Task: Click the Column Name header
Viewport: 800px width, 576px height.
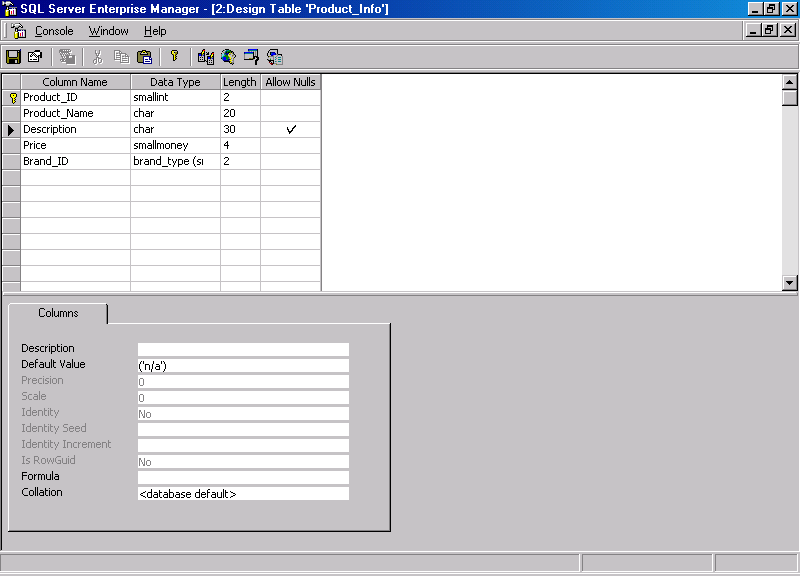Action: (75, 82)
